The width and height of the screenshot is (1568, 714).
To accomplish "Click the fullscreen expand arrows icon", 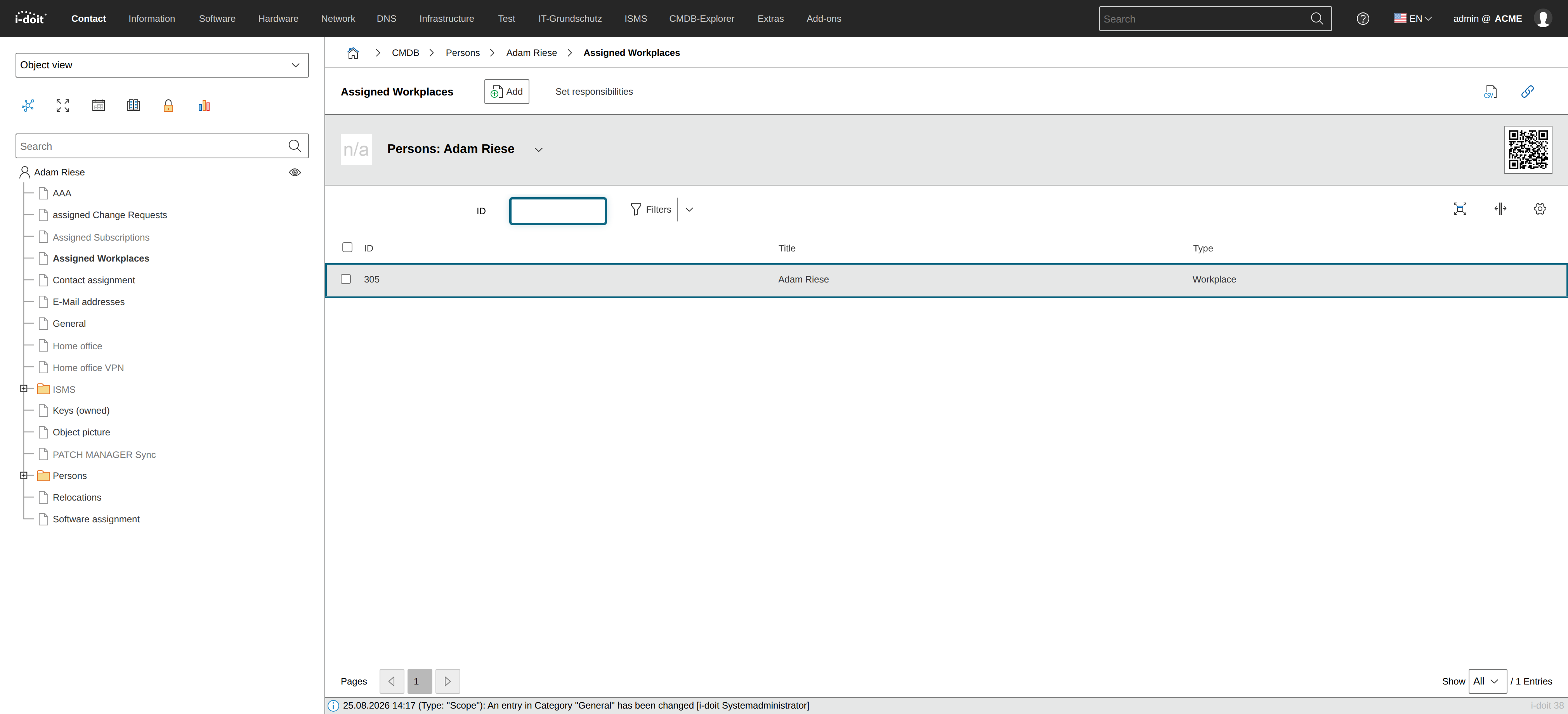I will [x=63, y=105].
